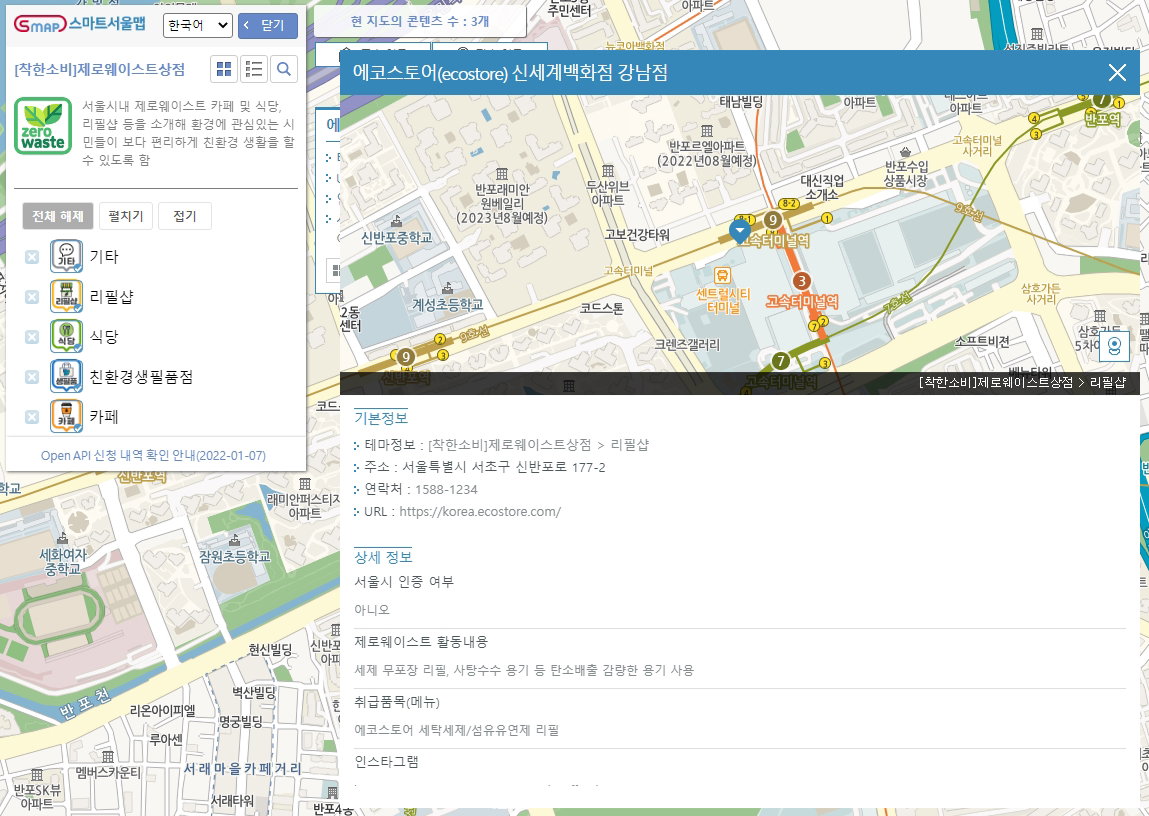Screen dimensions: 1149x816
Task: Click the Smart Seoul Map logo
Action: pos(79,25)
